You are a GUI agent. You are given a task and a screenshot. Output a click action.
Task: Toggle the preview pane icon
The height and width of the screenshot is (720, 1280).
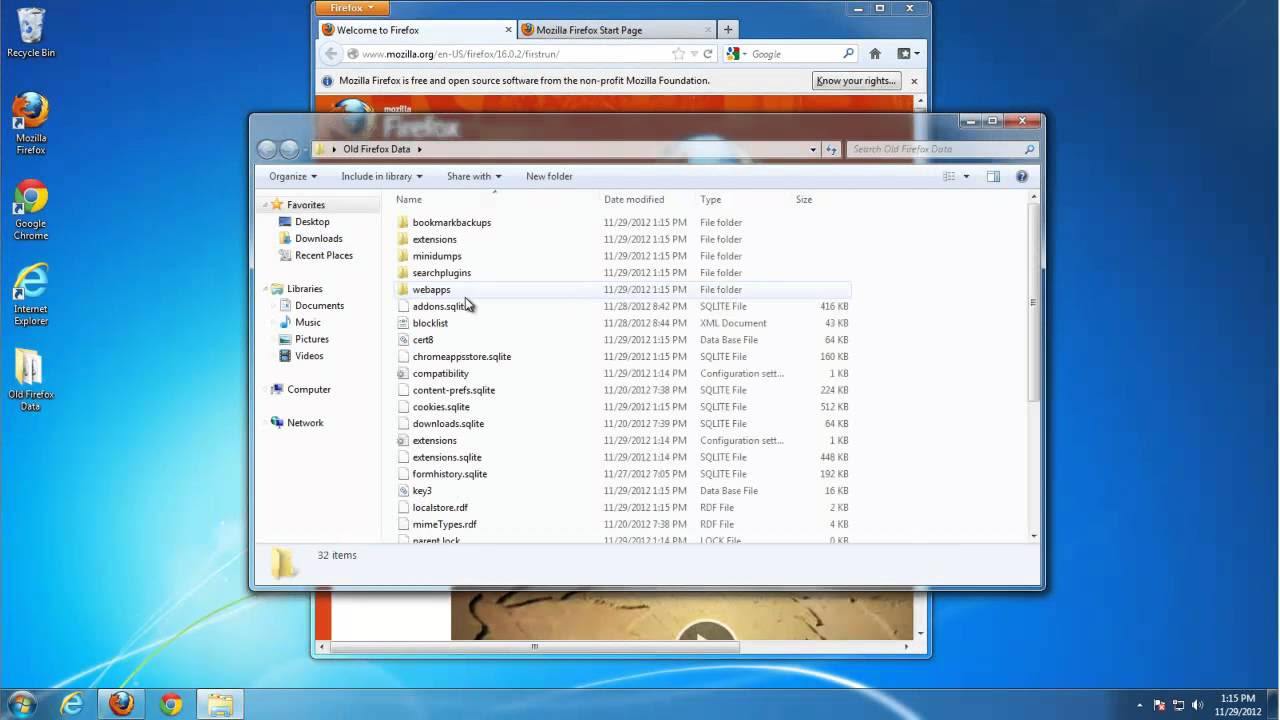click(x=993, y=176)
